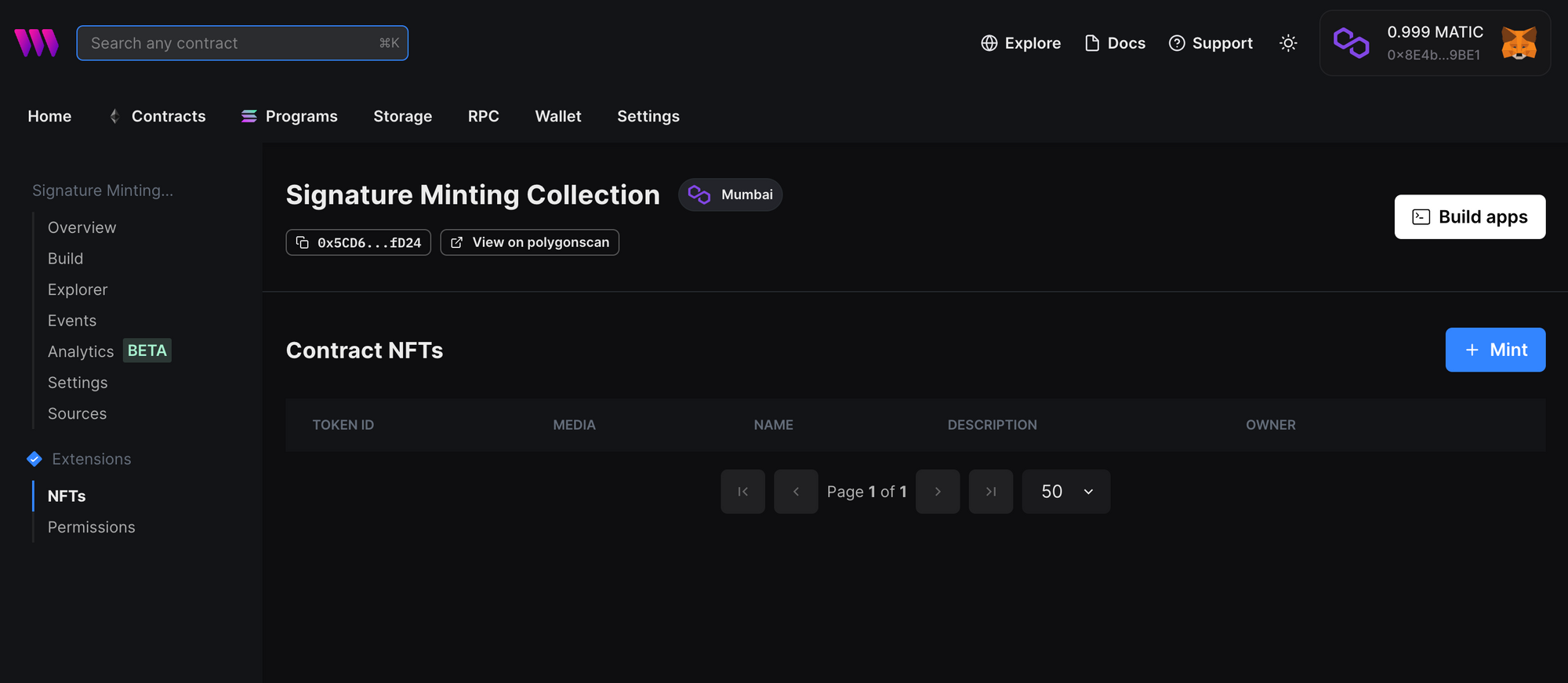
Task: Click the Mint button
Action: click(1496, 350)
